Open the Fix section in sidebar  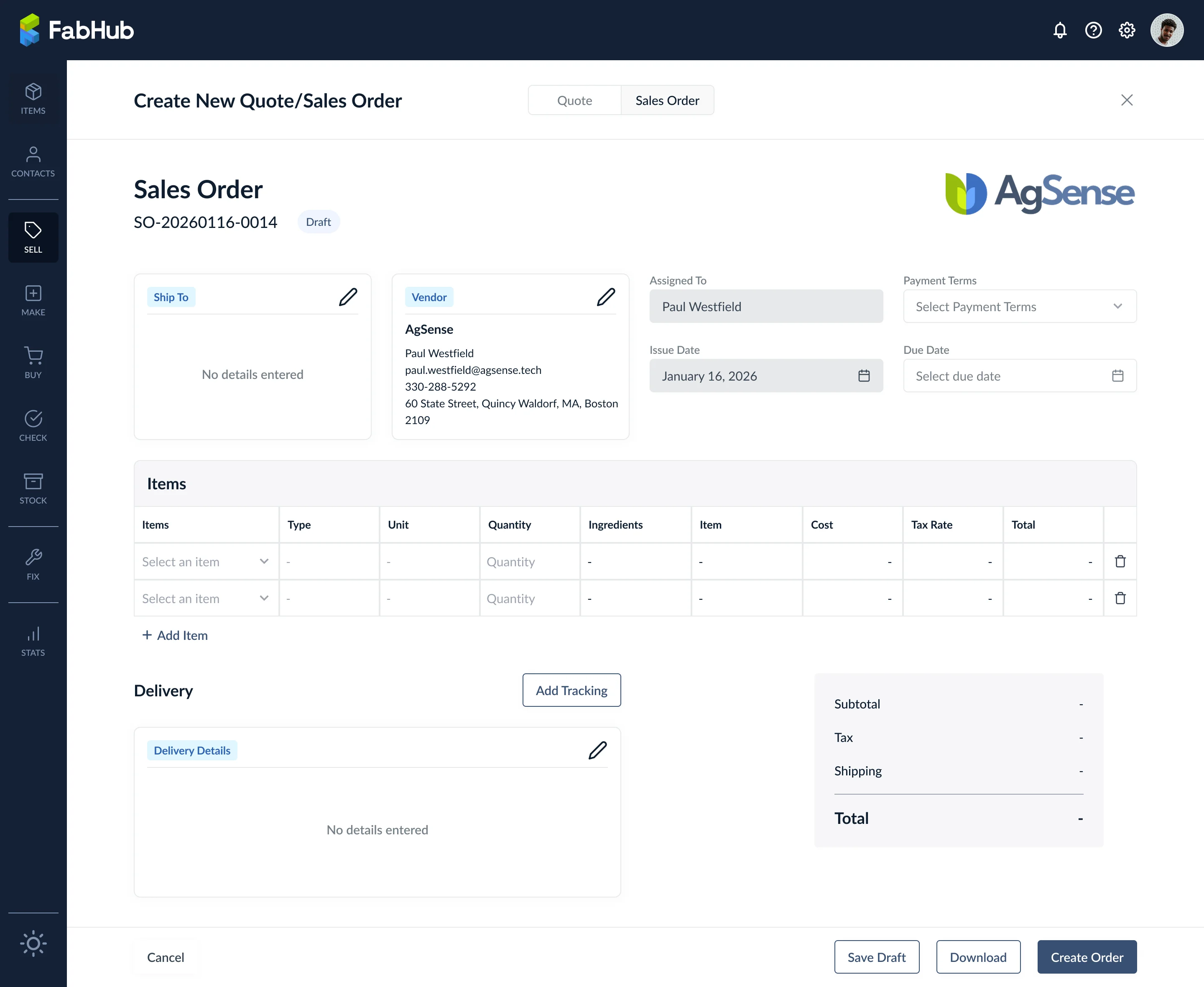(x=33, y=565)
